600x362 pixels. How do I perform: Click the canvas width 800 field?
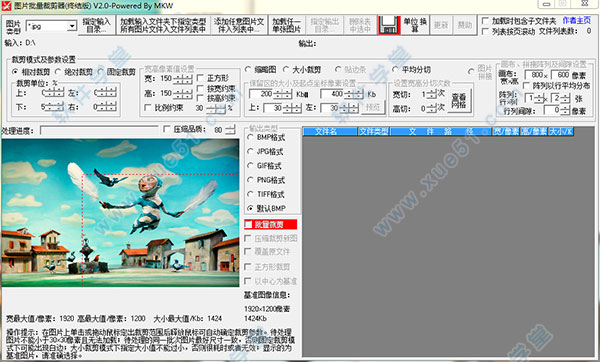click(x=534, y=75)
